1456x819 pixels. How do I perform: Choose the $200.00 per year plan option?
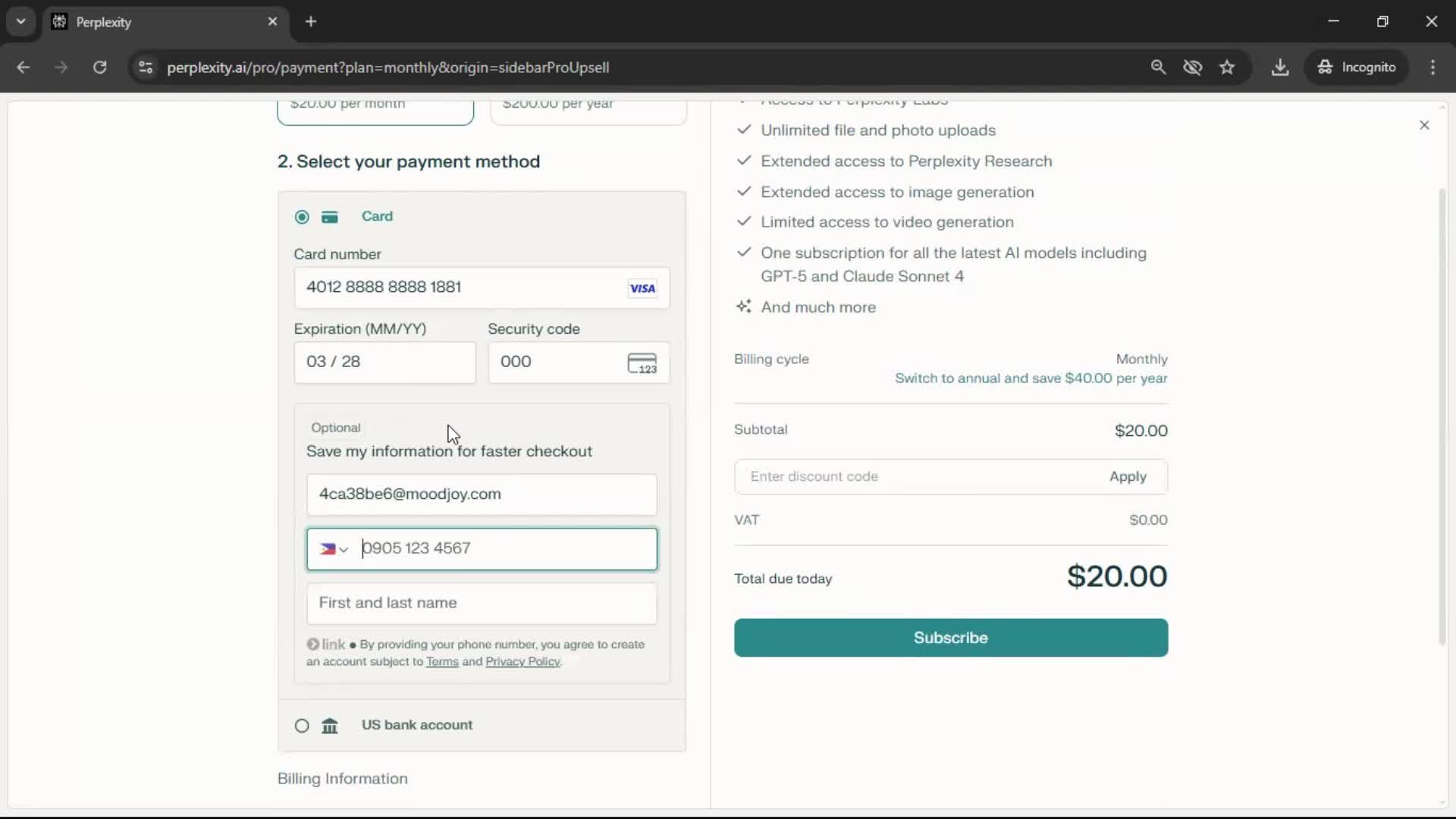tap(588, 110)
